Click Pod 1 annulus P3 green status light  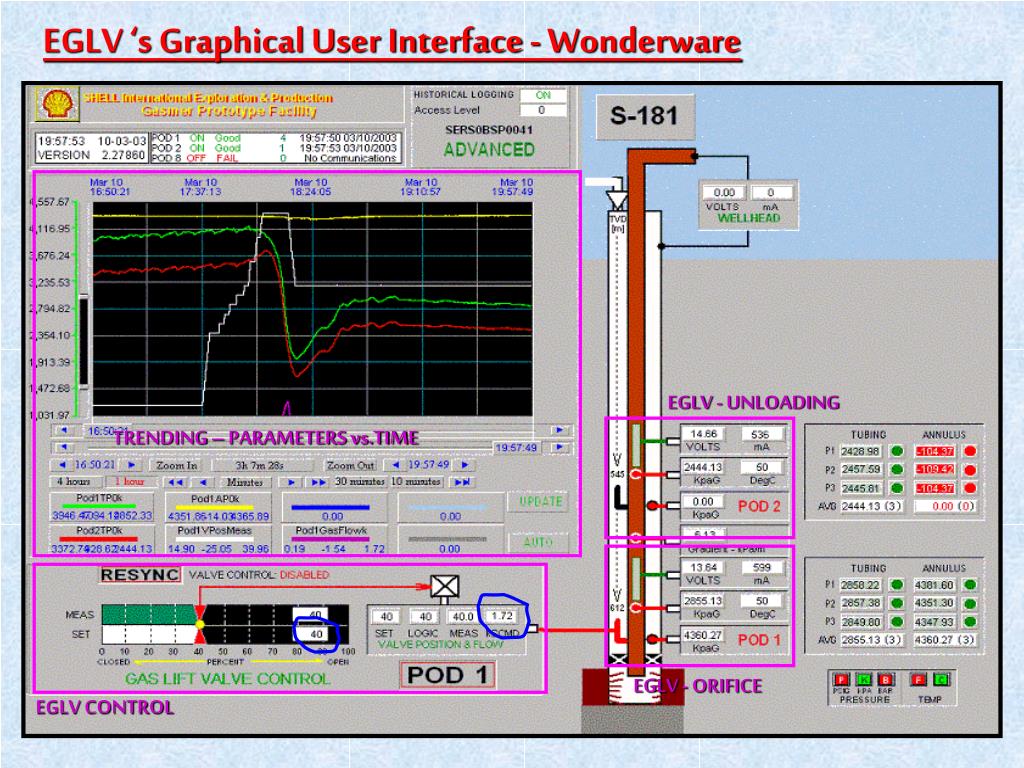coord(970,622)
